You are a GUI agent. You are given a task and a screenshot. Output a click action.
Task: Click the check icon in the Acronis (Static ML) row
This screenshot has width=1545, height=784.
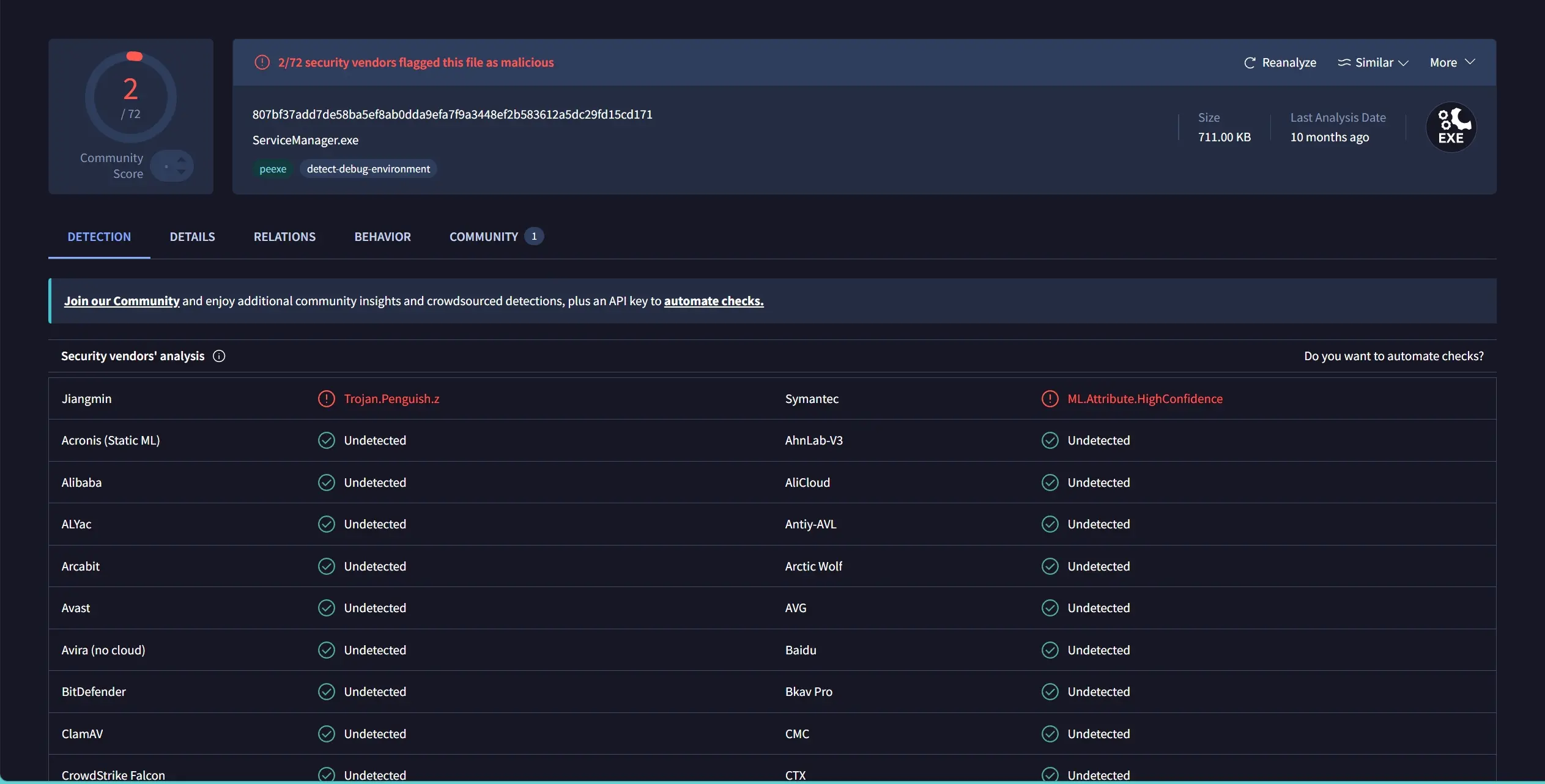(x=327, y=440)
